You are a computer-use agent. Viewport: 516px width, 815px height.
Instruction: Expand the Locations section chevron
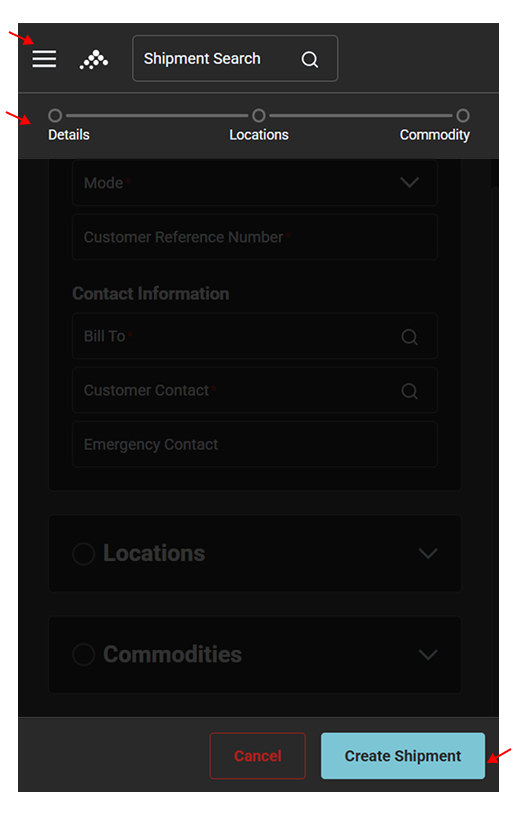click(x=428, y=554)
